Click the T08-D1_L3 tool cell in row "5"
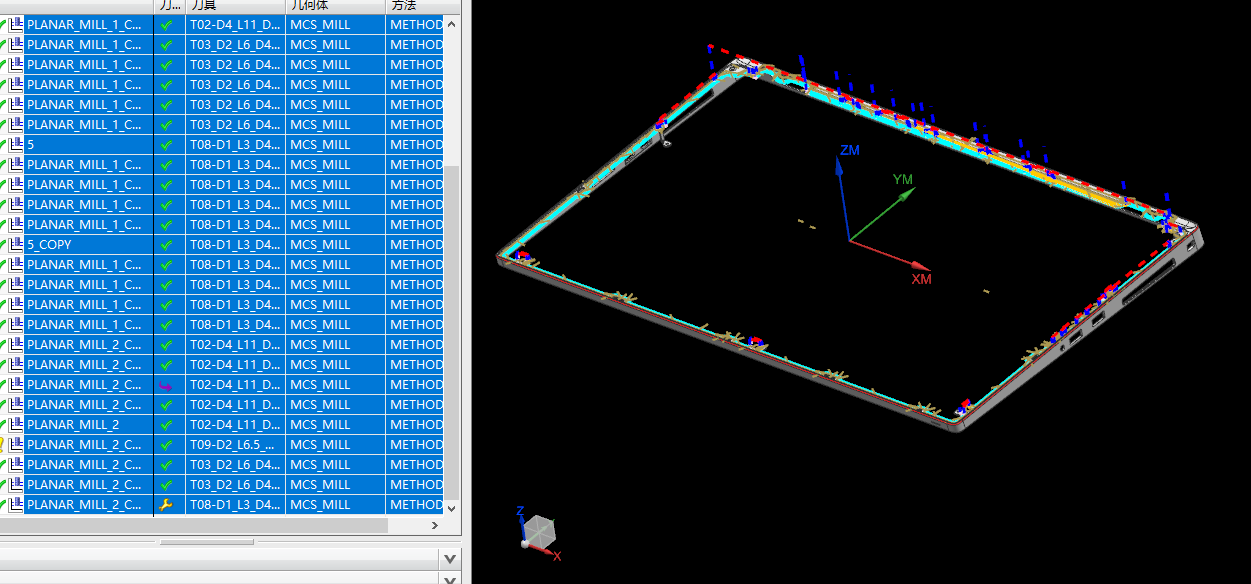 (x=235, y=144)
